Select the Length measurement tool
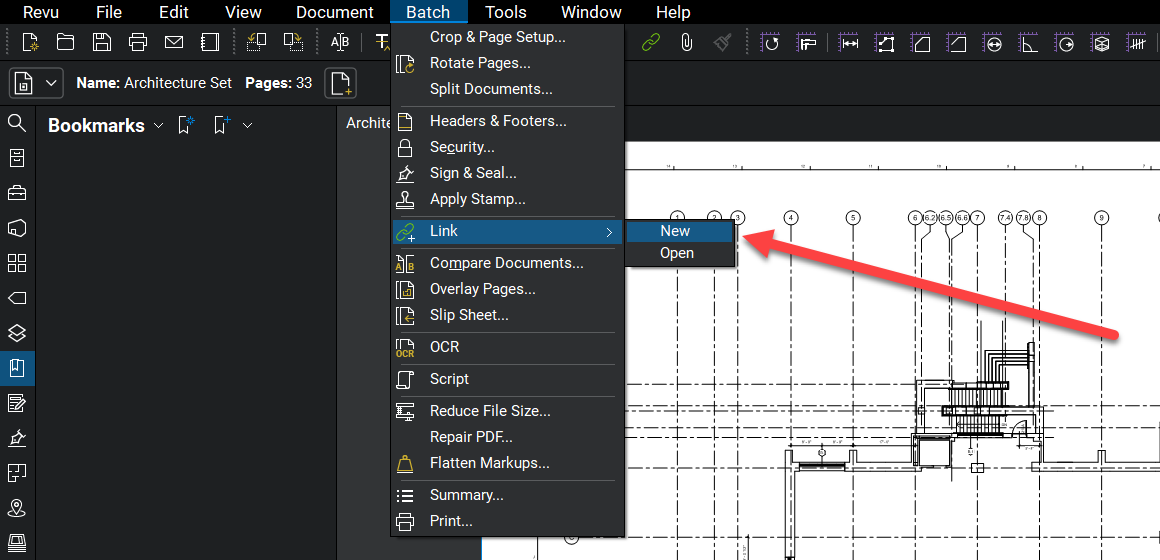Image resolution: width=1160 pixels, height=560 pixels. click(851, 43)
